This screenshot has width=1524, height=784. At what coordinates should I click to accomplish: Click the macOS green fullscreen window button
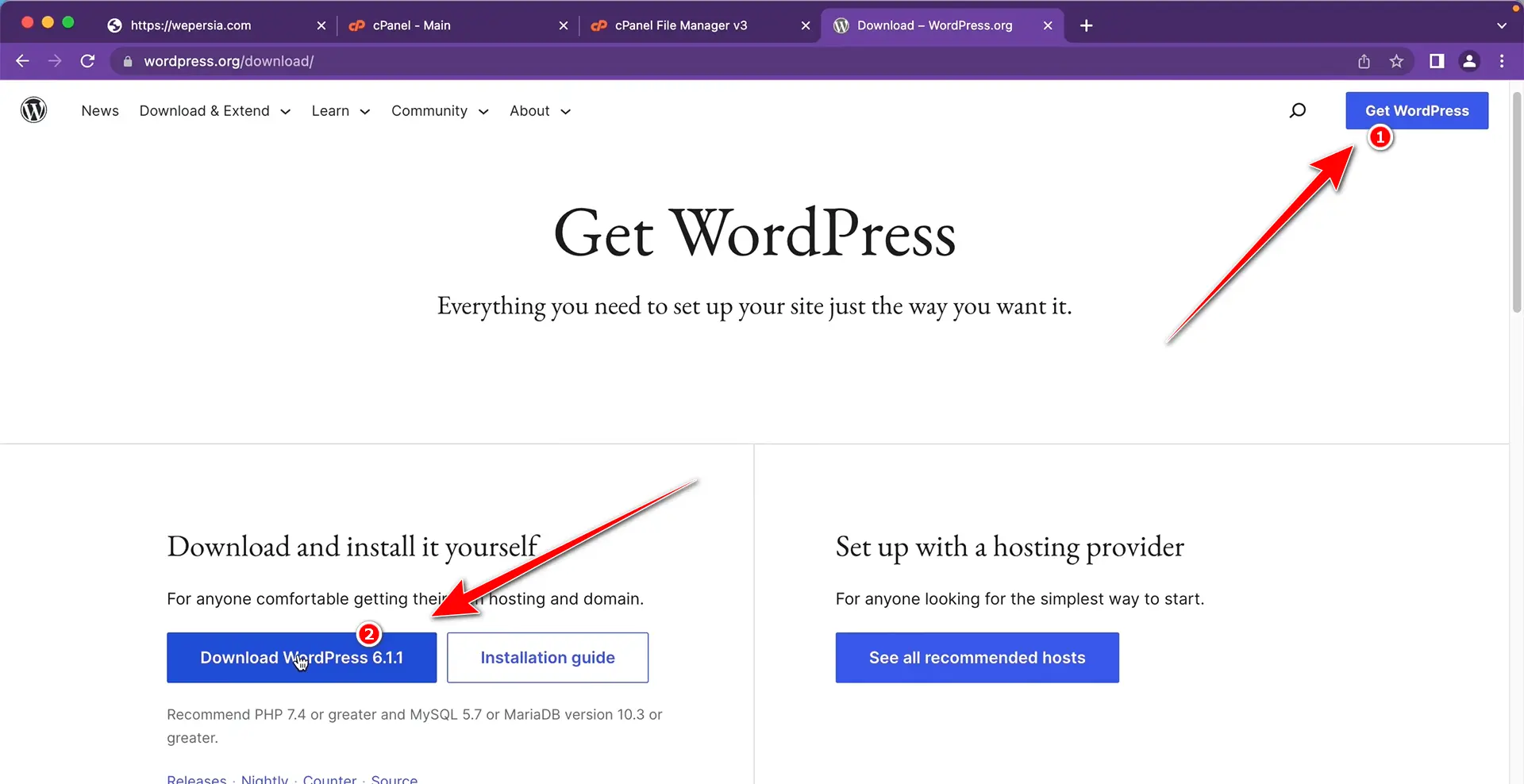click(x=68, y=22)
